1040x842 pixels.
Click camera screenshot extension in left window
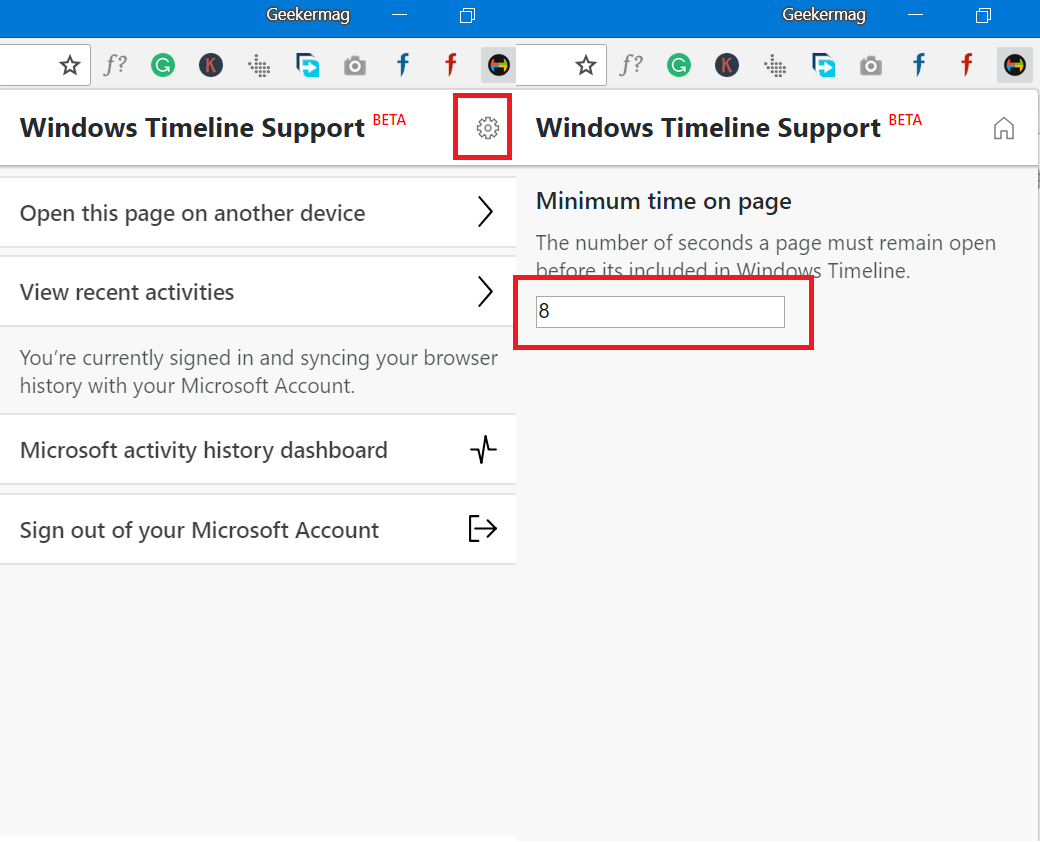point(355,66)
